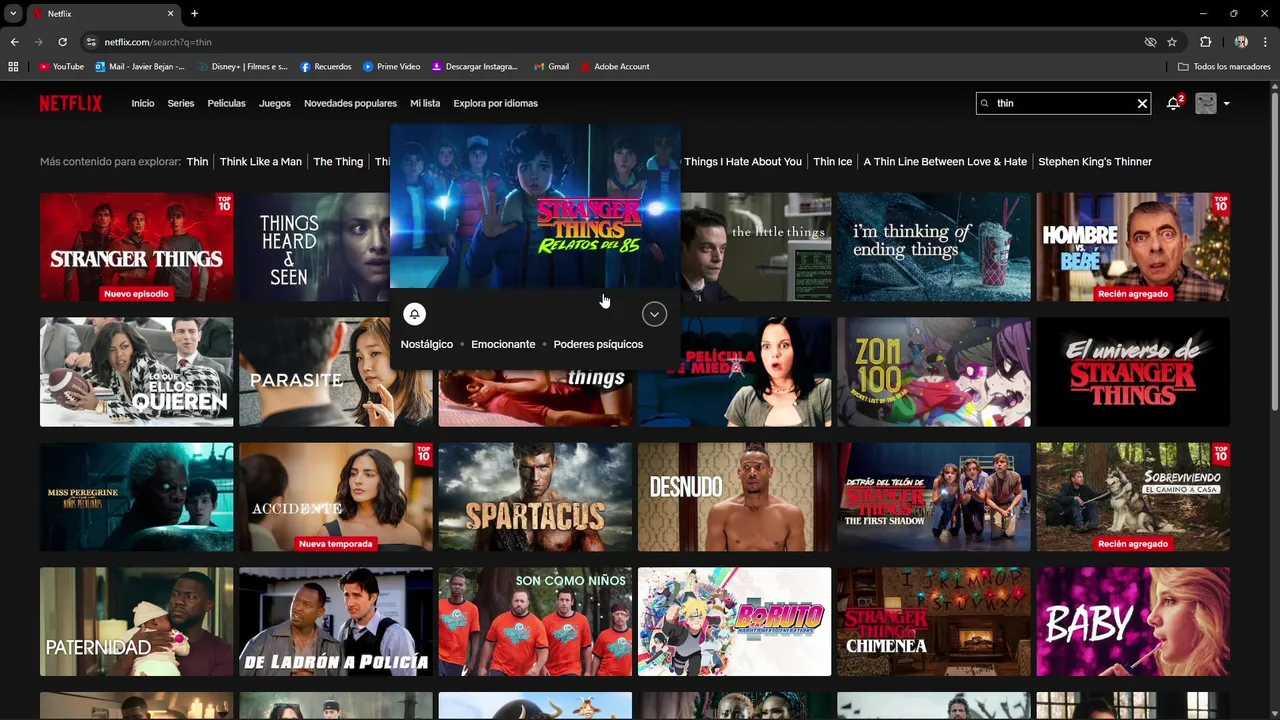
Task: Open The Little Things thumbnail
Action: 756,247
